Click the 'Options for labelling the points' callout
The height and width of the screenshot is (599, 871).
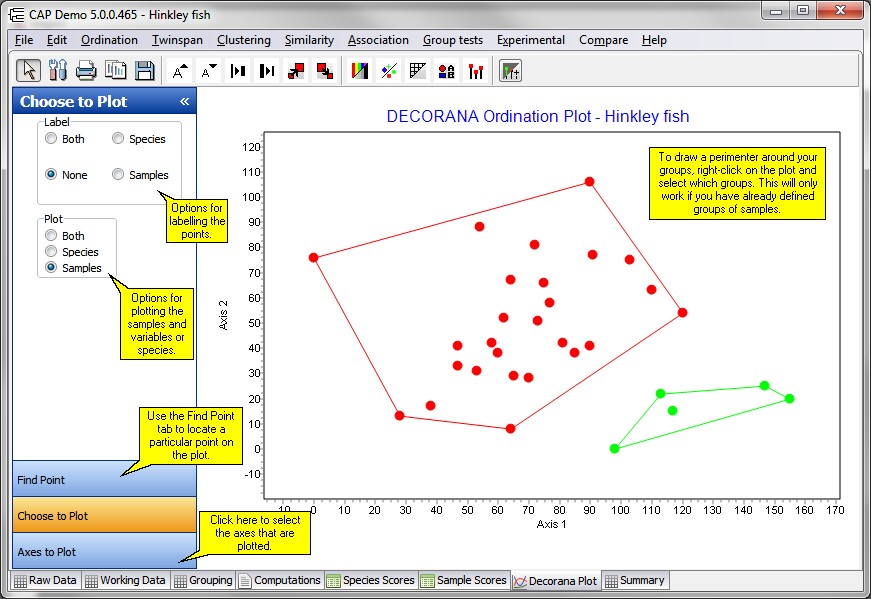pos(197,221)
